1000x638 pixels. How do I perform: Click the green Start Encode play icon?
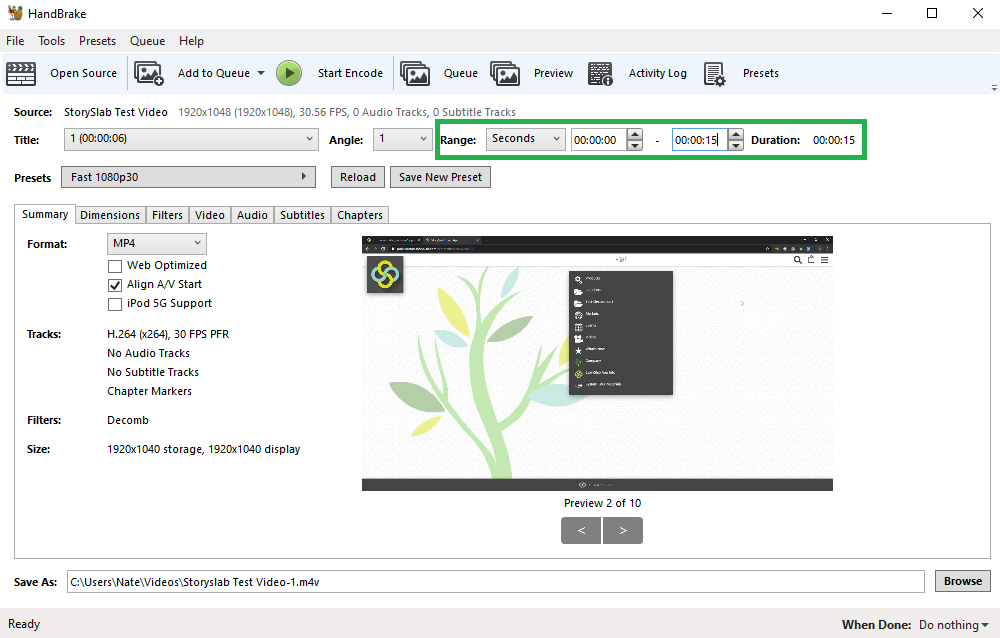[x=289, y=73]
